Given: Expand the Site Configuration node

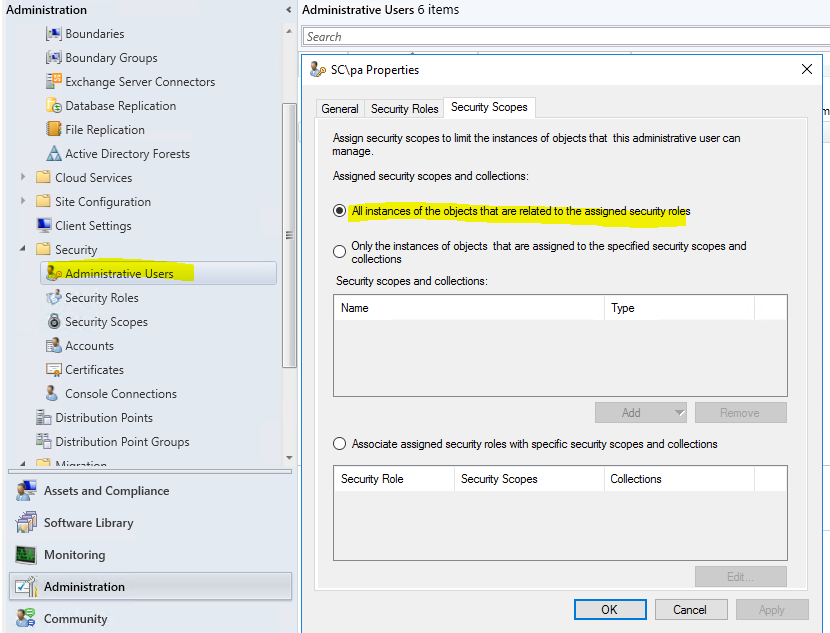Looking at the screenshot, I should (24, 201).
